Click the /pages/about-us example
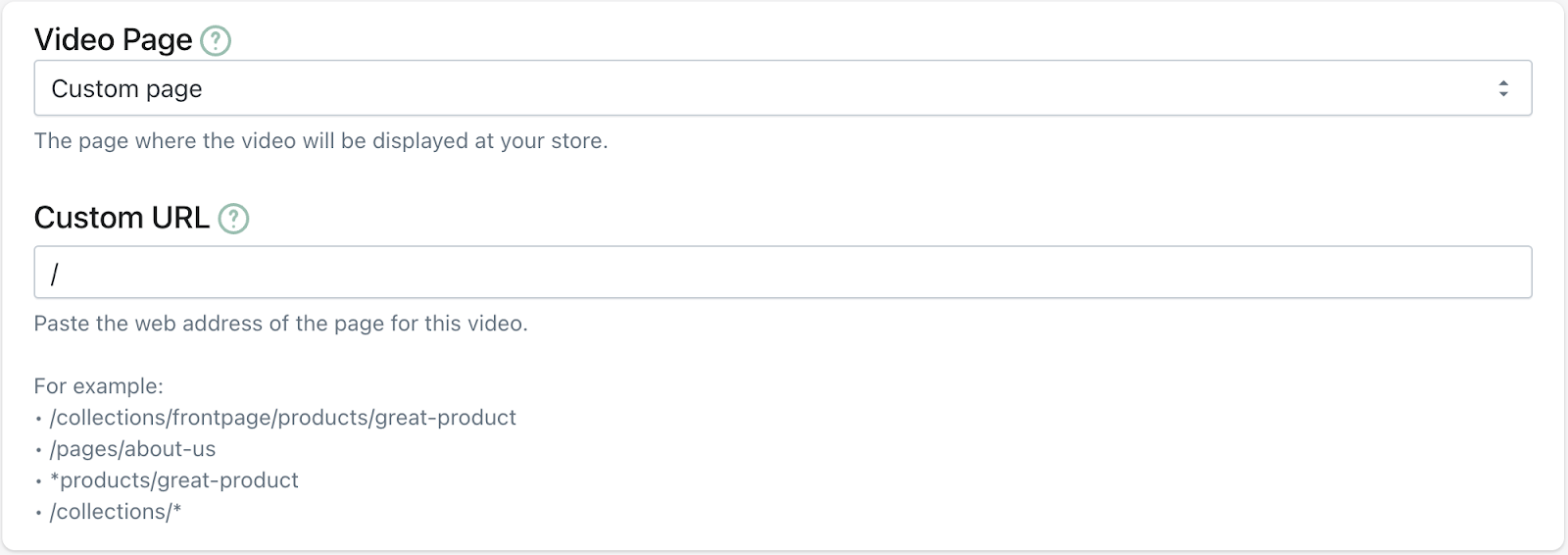The width and height of the screenshot is (1568, 555). (x=132, y=449)
